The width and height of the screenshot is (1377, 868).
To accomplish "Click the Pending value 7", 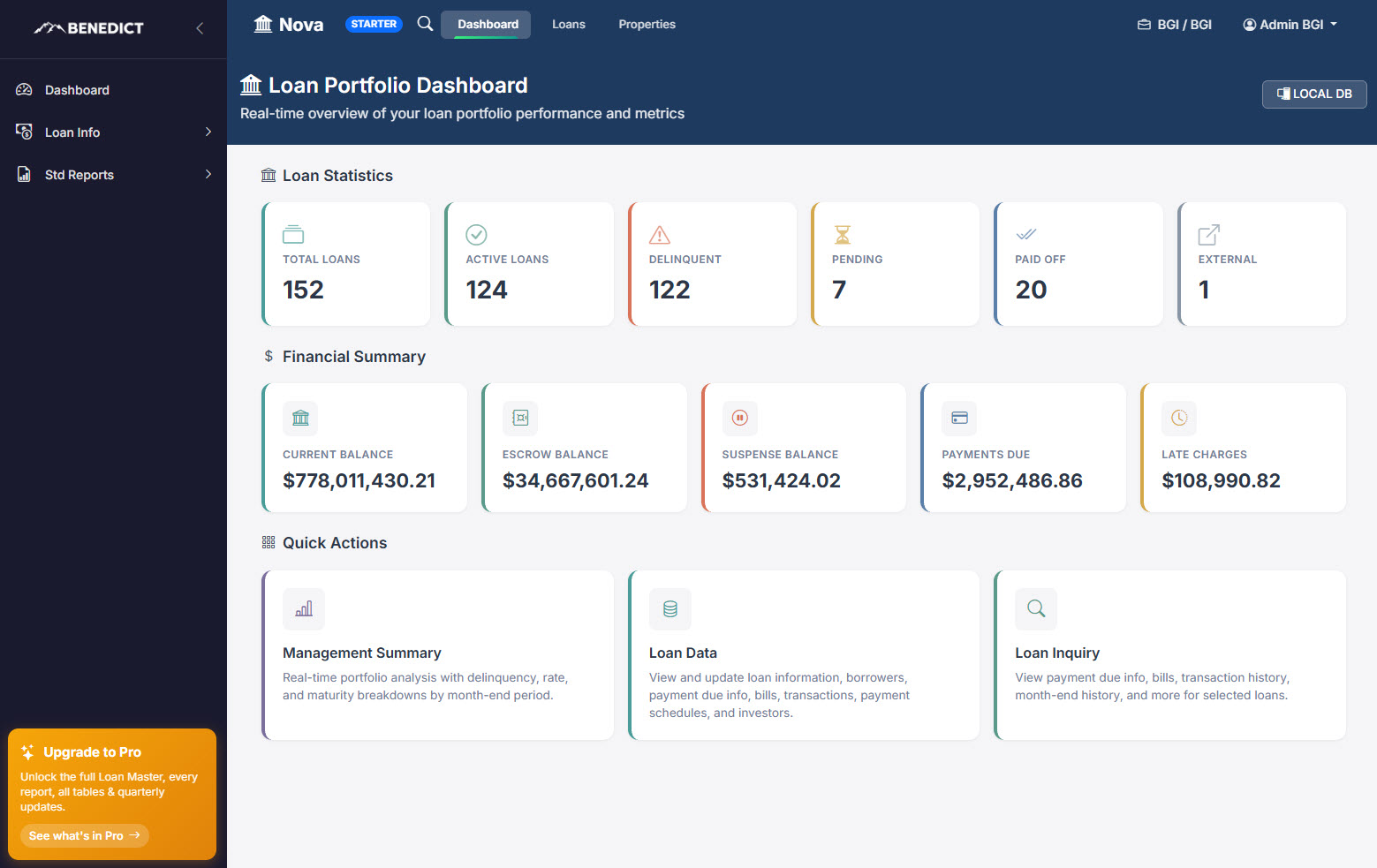I will [x=839, y=290].
